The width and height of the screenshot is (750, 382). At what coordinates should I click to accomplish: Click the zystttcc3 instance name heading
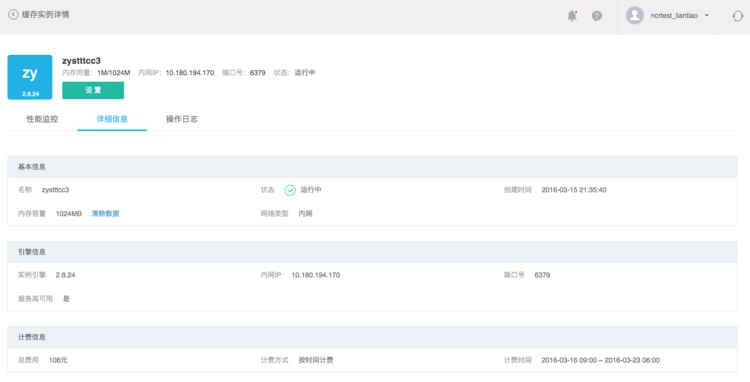tap(81, 61)
